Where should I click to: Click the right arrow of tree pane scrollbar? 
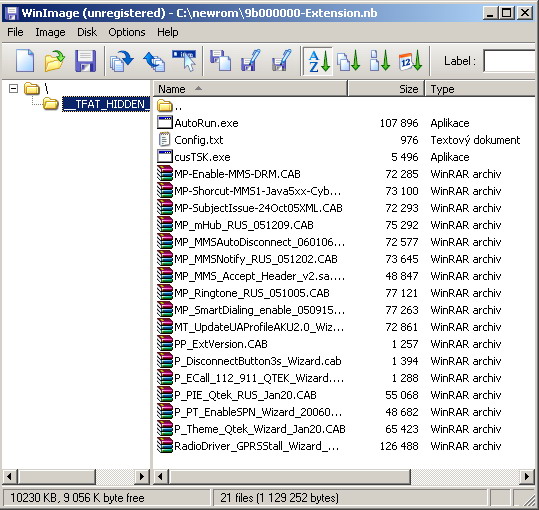coord(141,476)
